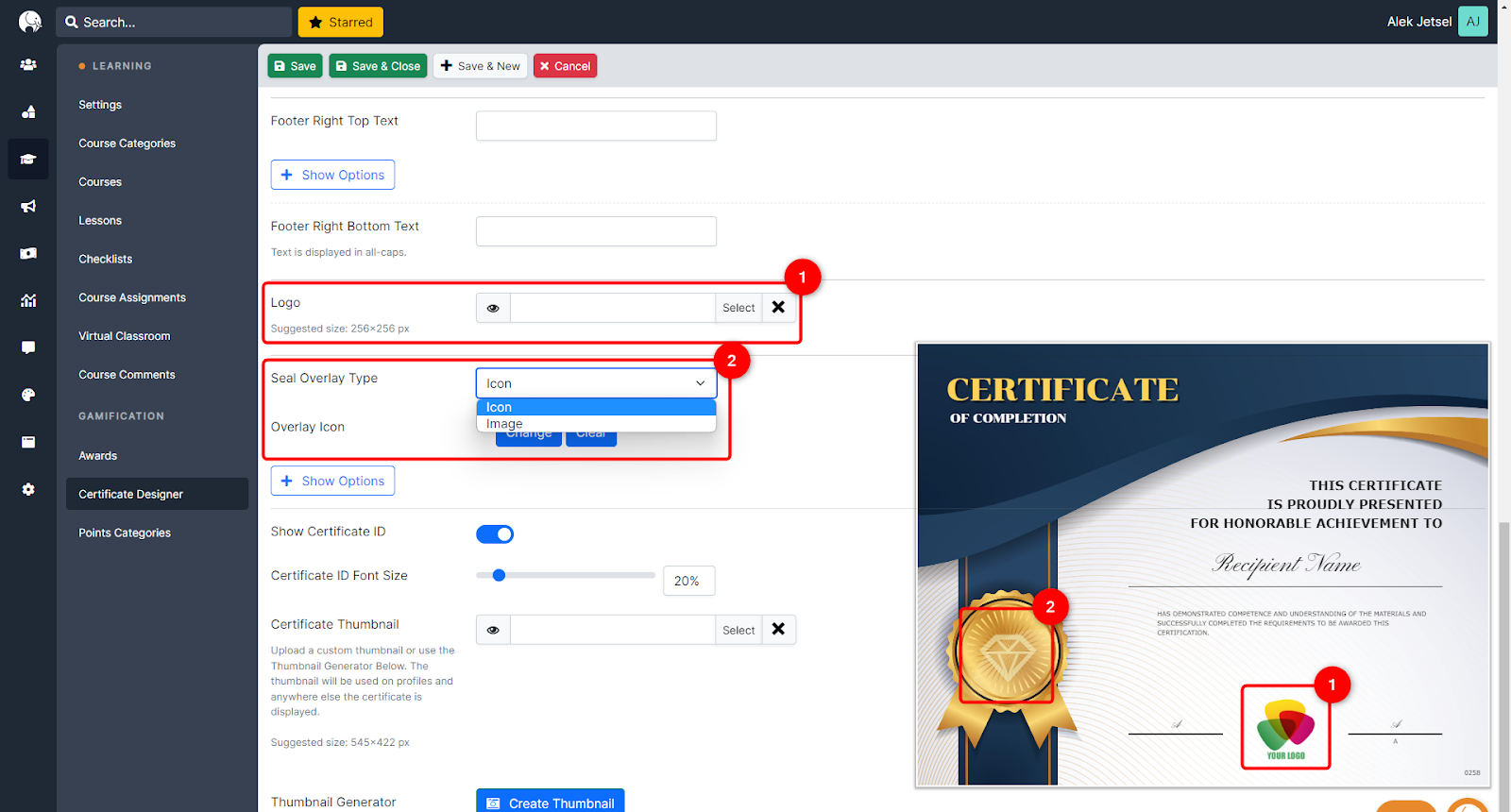Choose Image option in dropdown list

[x=596, y=424]
